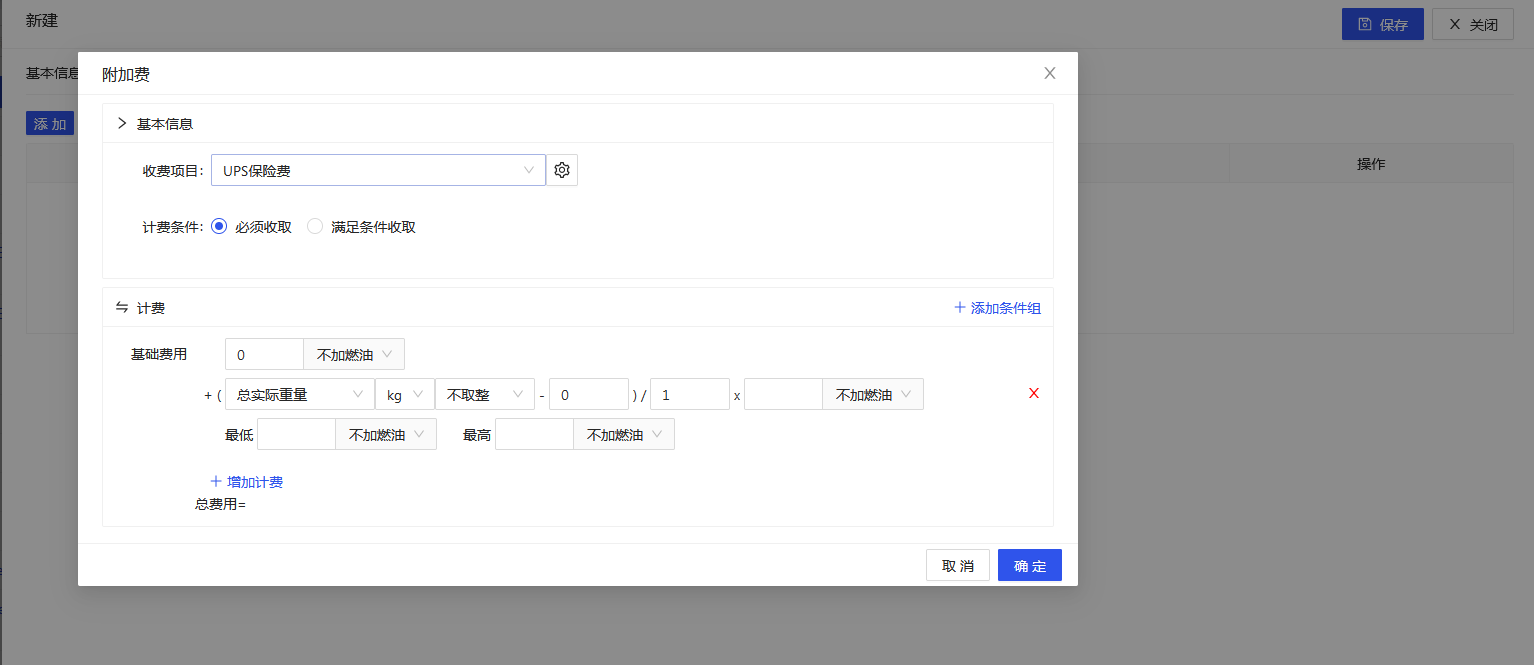Click the 确定 button
The image size is (1534, 665).
coord(1029,566)
